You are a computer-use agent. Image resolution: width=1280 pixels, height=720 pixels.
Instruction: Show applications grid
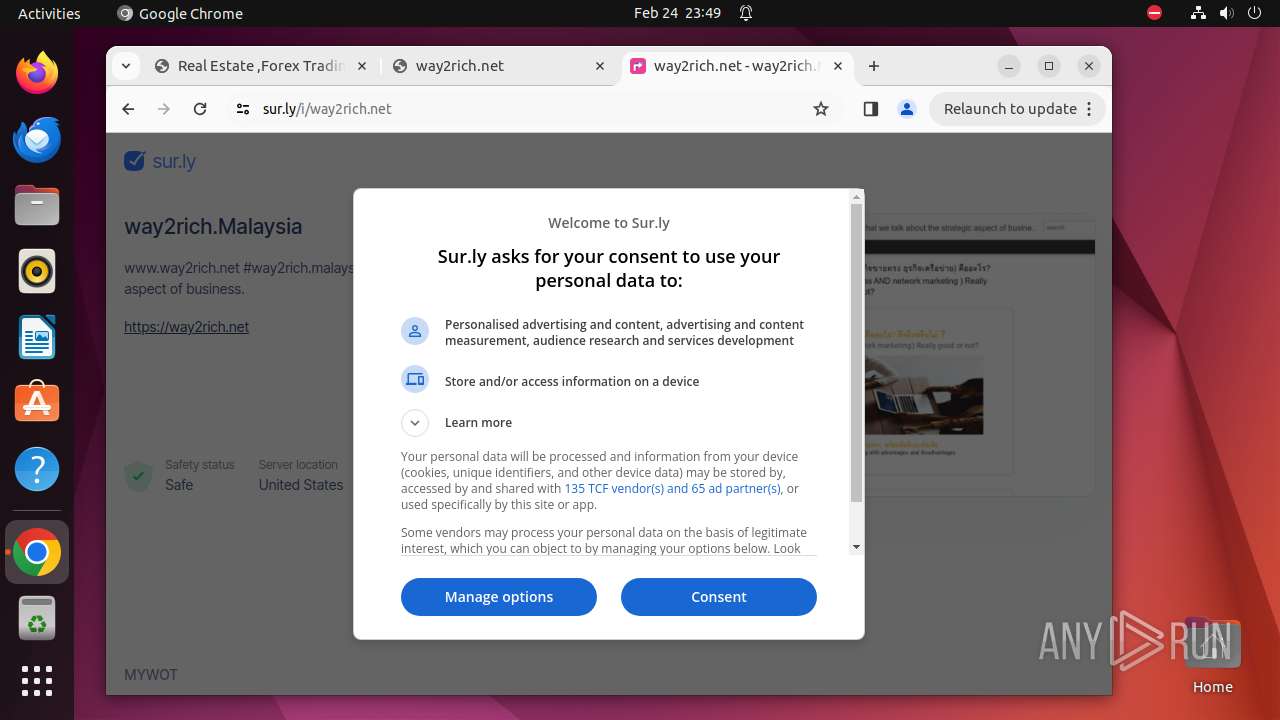[x=37, y=681]
